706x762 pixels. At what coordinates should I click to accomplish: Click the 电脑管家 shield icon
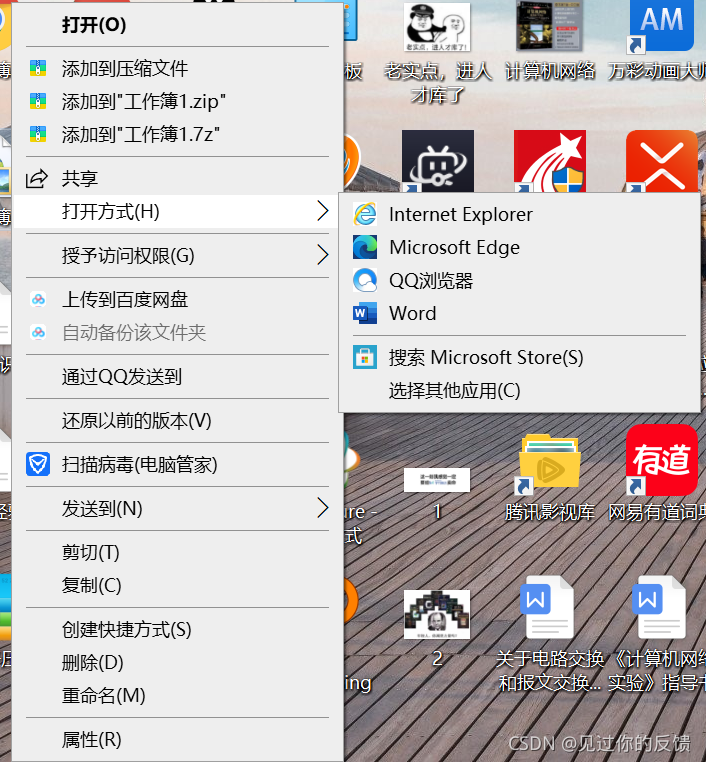pos(38,465)
